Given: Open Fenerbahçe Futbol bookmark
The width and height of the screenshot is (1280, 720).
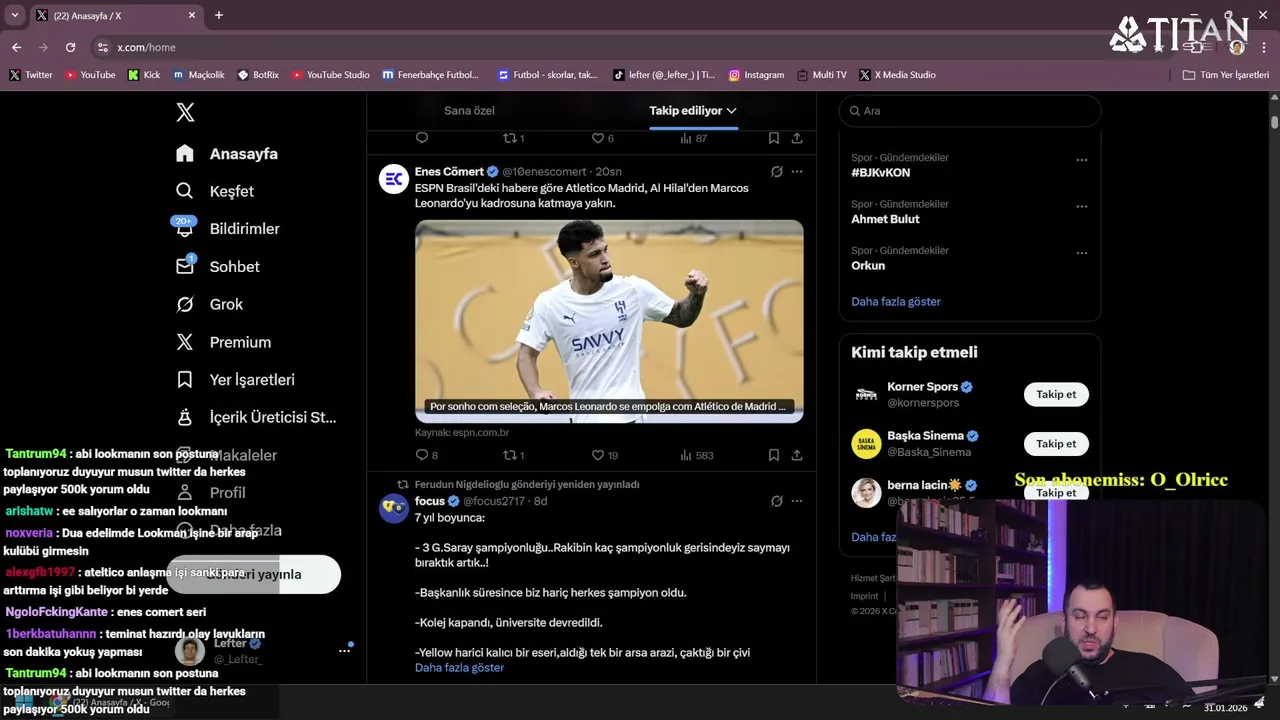Looking at the screenshot, I should pos(431,75).
